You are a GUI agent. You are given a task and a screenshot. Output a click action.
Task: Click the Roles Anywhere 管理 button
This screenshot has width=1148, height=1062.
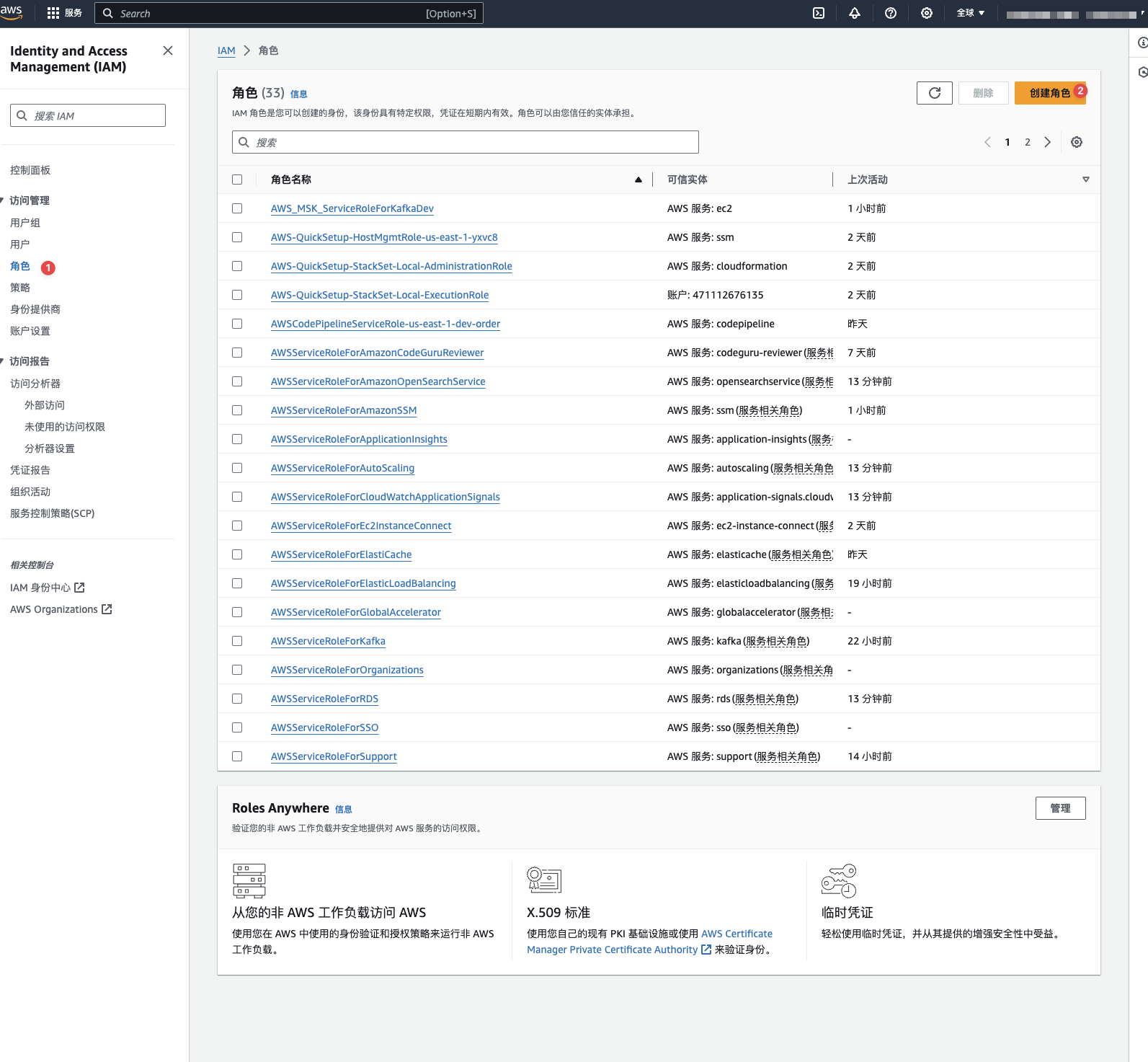pos(1060,808)
